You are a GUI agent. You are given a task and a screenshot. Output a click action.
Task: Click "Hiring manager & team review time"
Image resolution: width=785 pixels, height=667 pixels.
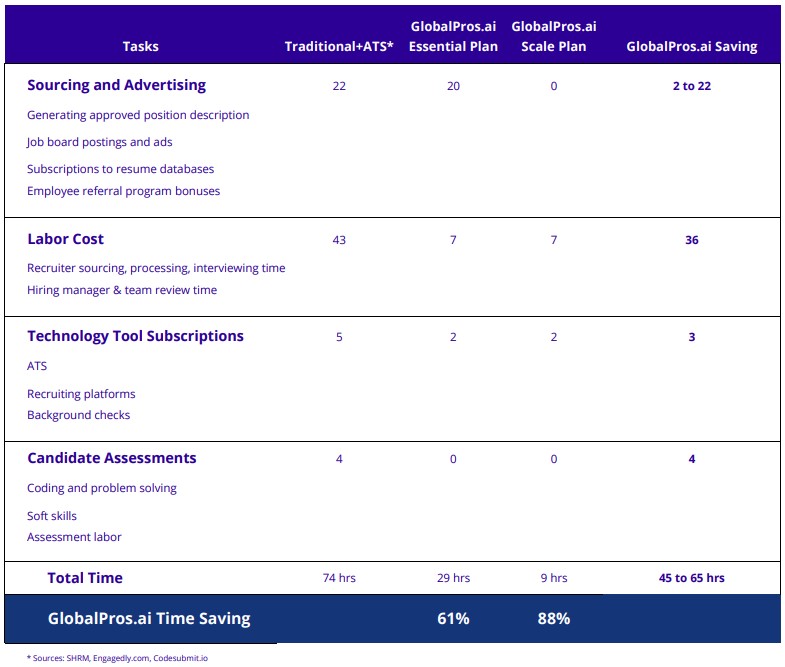tap(122, 290)
